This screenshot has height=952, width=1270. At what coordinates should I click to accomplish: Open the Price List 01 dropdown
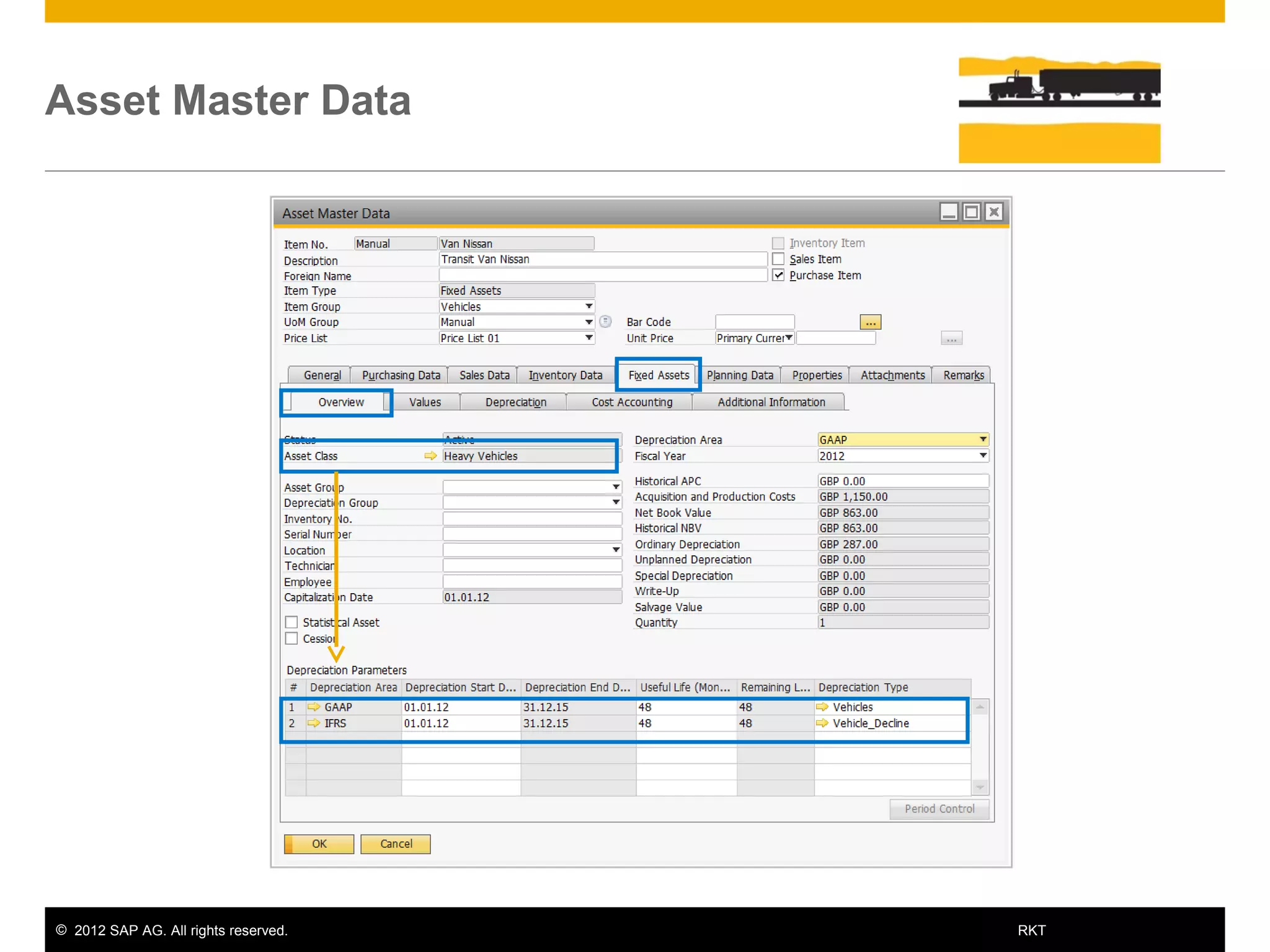[x=588, y=338]
